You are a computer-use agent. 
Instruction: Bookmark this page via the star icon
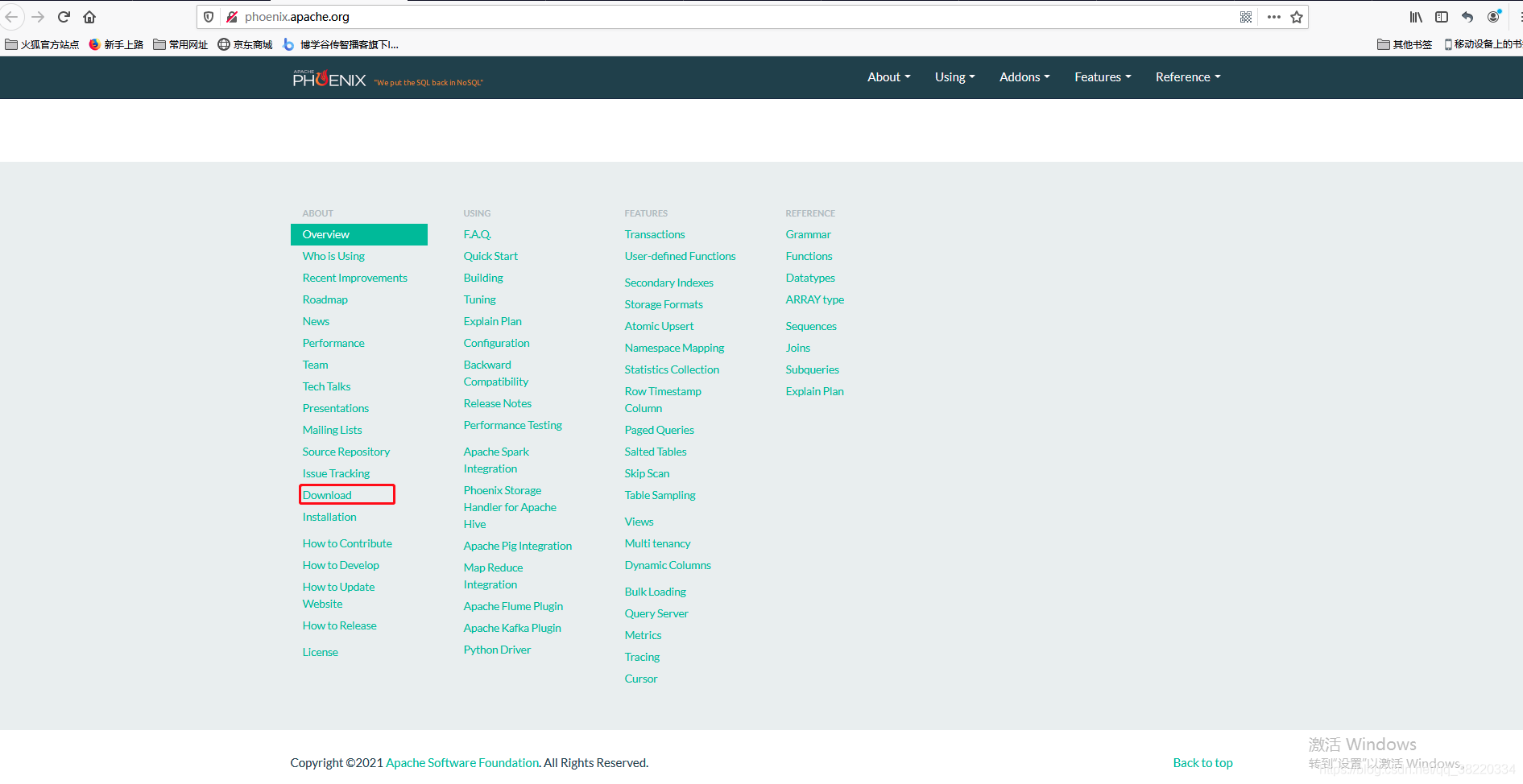coord(1297,16)
